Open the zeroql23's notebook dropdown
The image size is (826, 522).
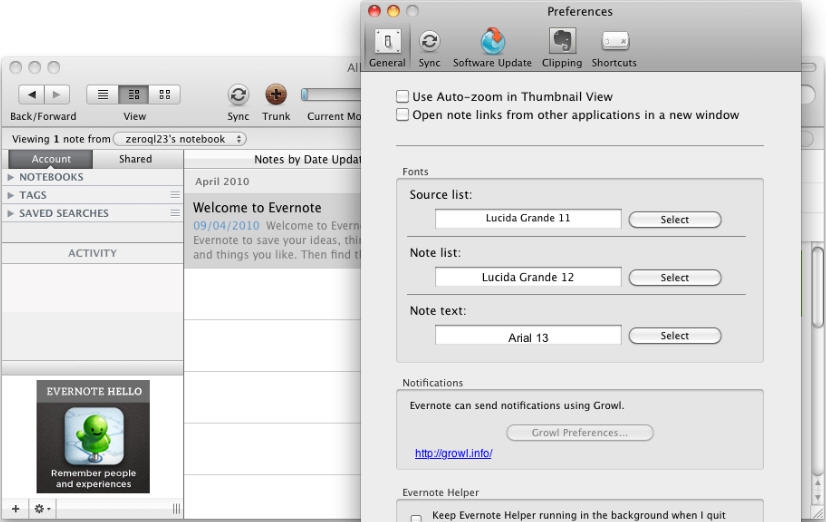(x=180, y=139)
